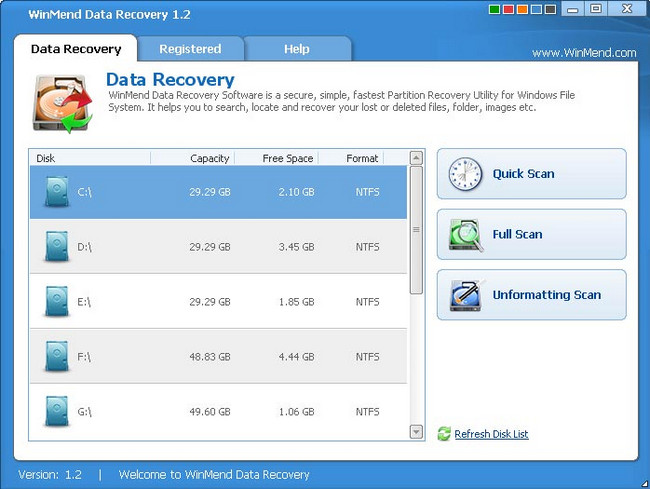This screenshot has width=650, height=489.
Task: Click the Refresh Disk List link
Action: coord(491,434)
